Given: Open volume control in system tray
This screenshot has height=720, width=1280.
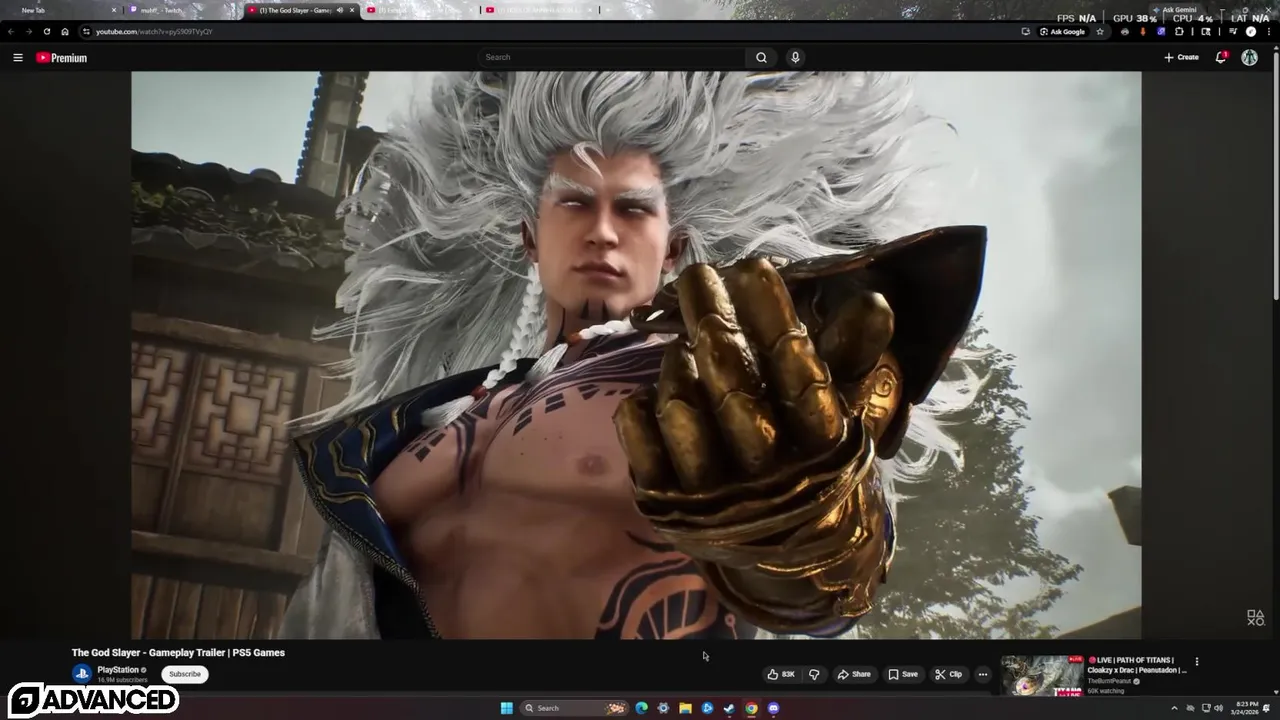Looking at the screenshot, I should (1218, 708).
